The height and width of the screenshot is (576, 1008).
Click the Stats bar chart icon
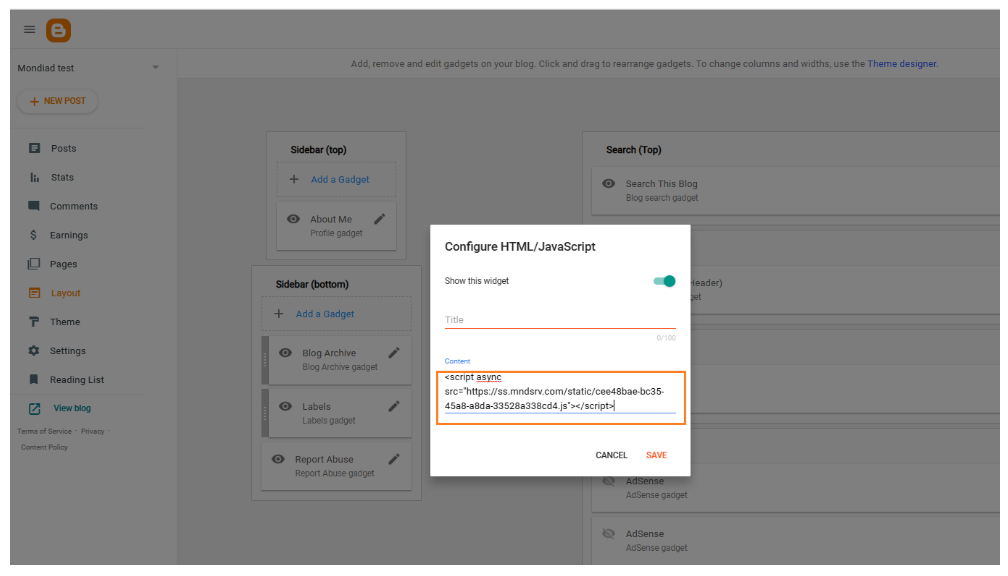click(x=35, y=177)
